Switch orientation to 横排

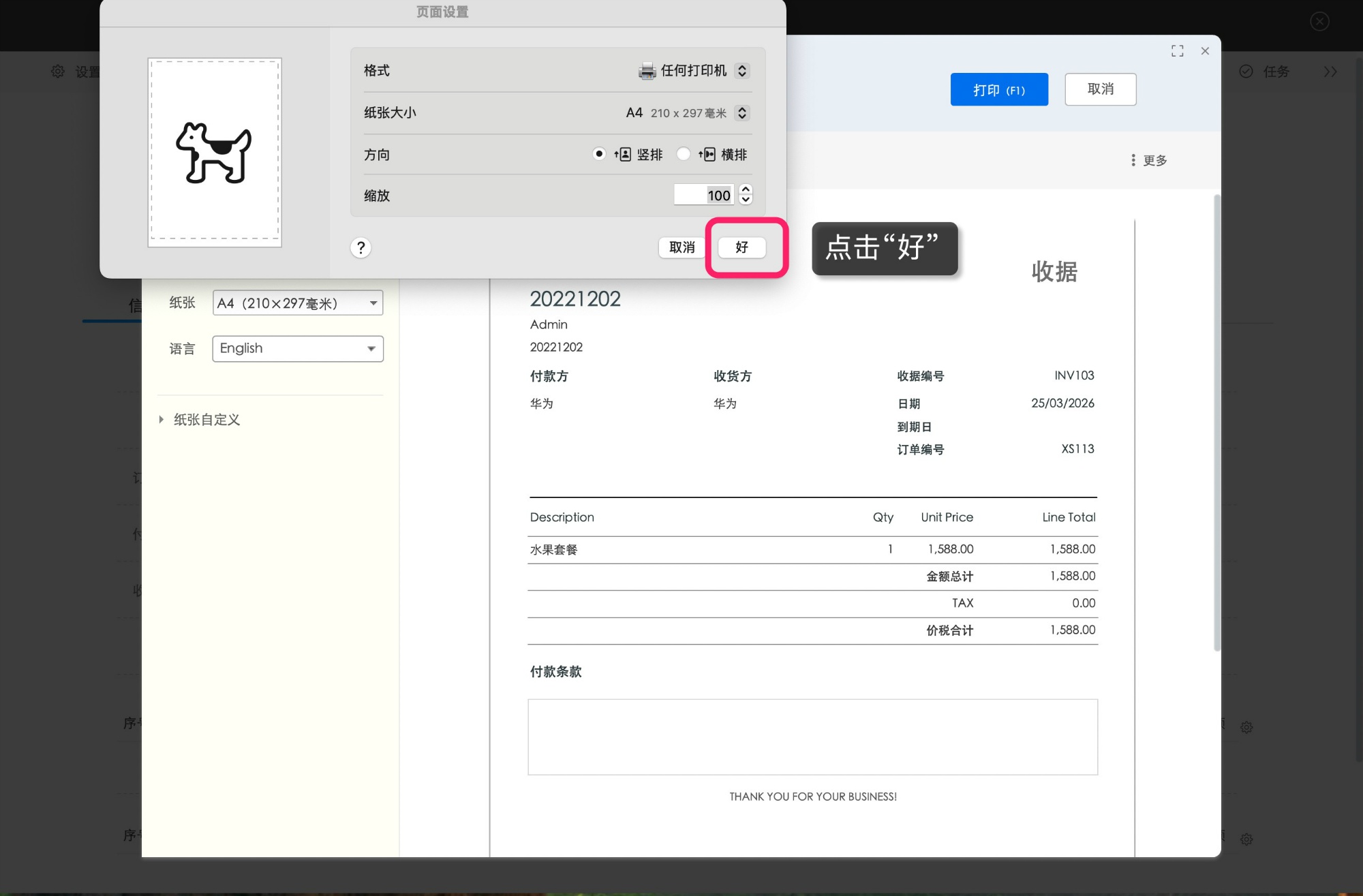click(684, 154)
